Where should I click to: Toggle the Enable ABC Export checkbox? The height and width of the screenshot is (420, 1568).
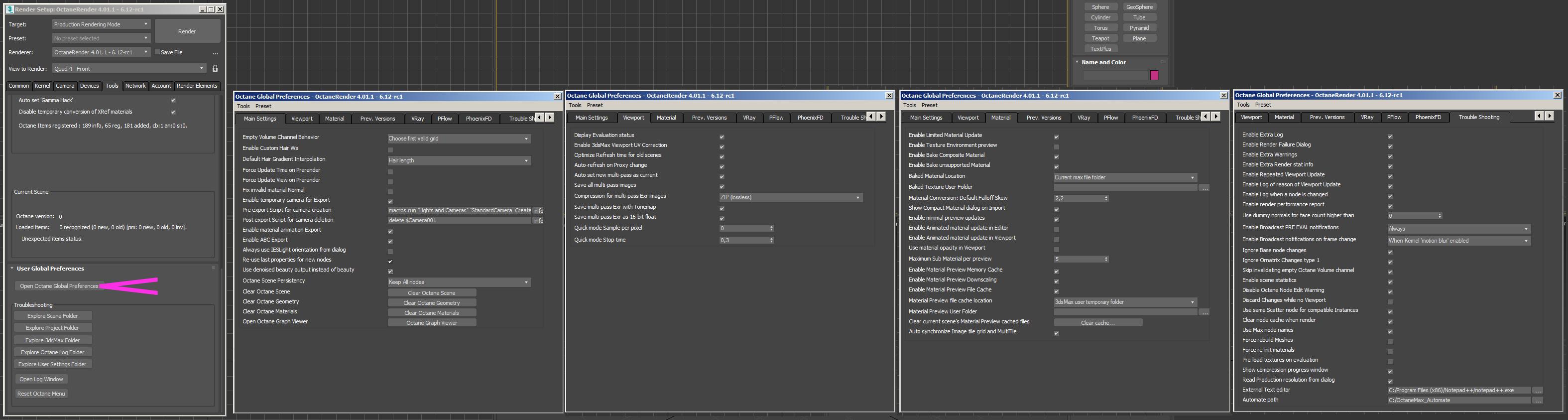point(390,242)
